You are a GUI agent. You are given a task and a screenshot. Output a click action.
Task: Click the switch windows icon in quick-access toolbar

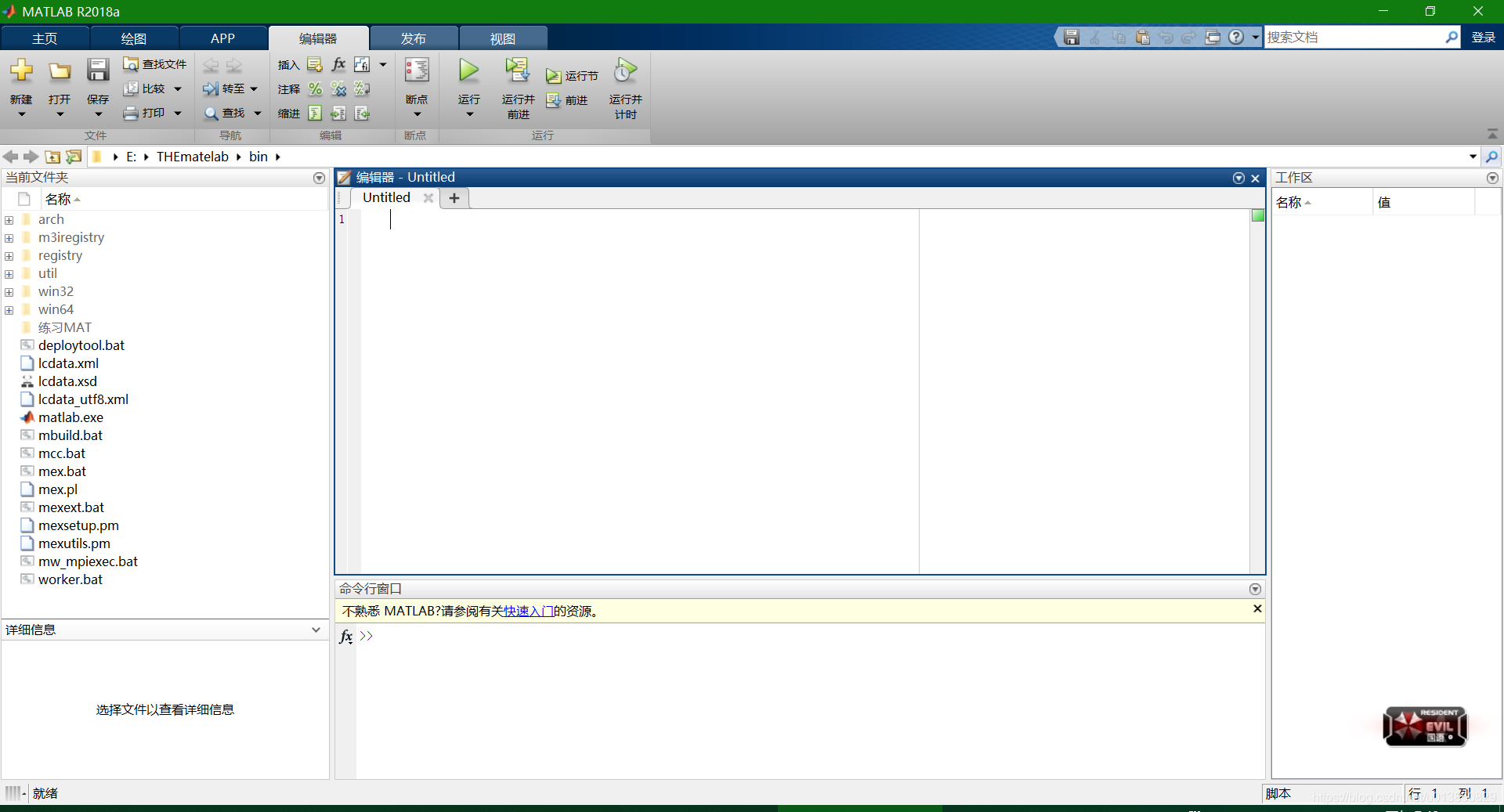[1213, 38]
